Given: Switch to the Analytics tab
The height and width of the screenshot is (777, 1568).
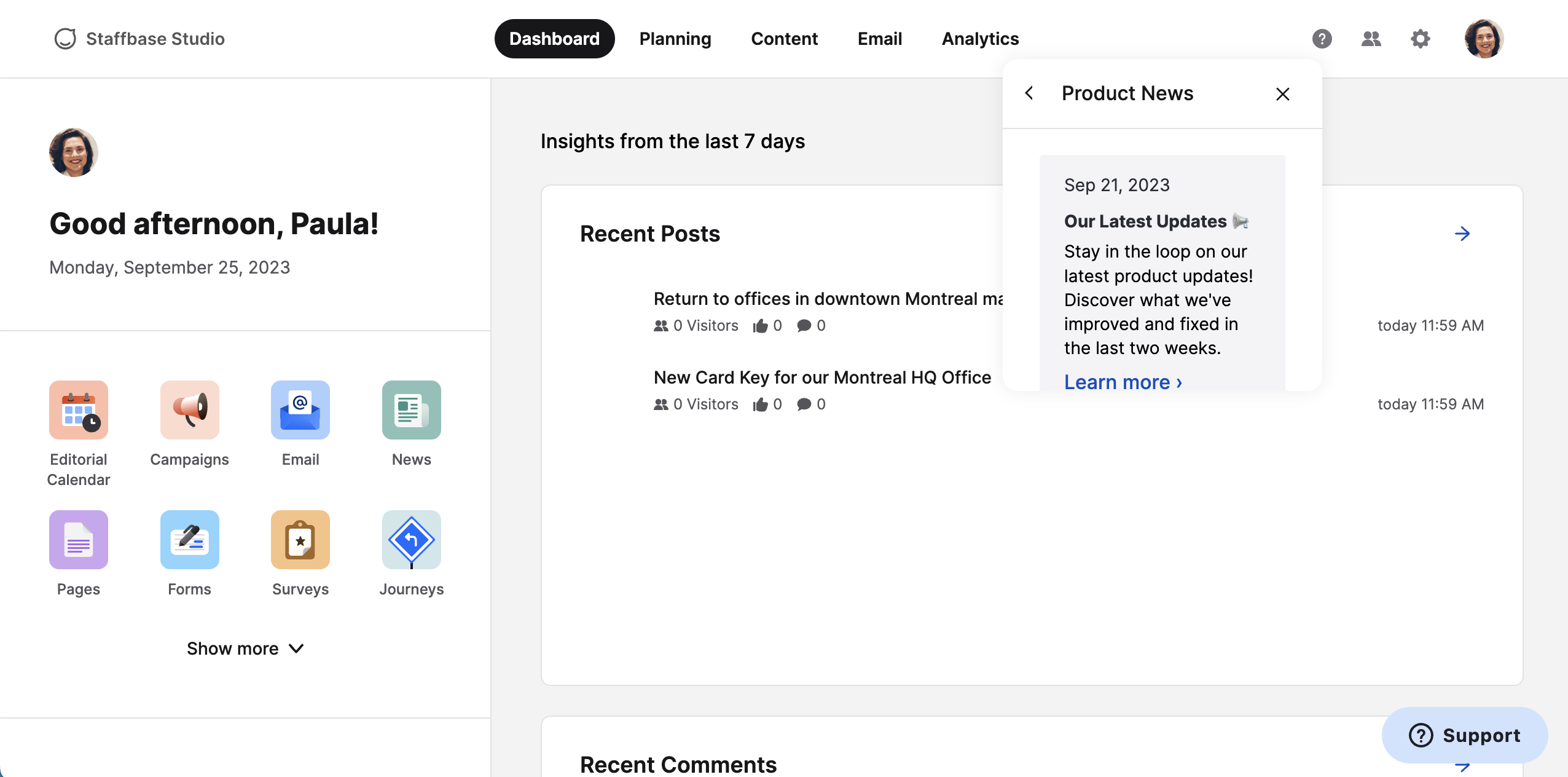Looking at the screenshot, I should (980, 39).
